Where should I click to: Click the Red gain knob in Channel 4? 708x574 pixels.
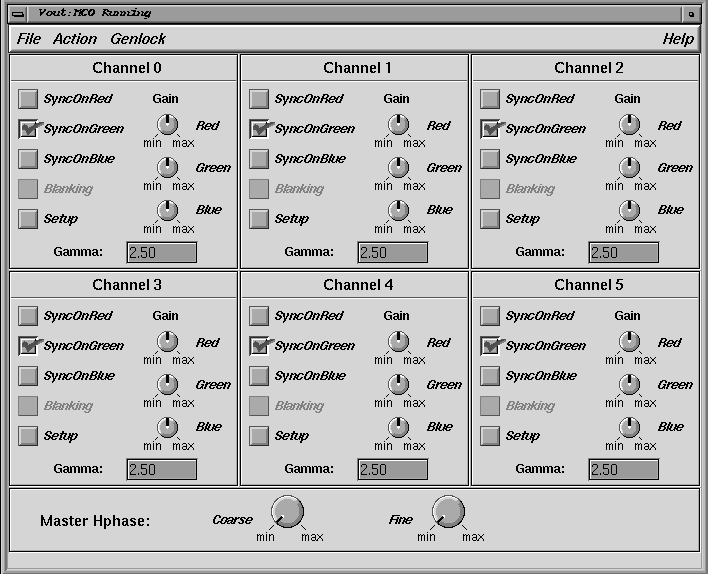[x=398, y=342]
